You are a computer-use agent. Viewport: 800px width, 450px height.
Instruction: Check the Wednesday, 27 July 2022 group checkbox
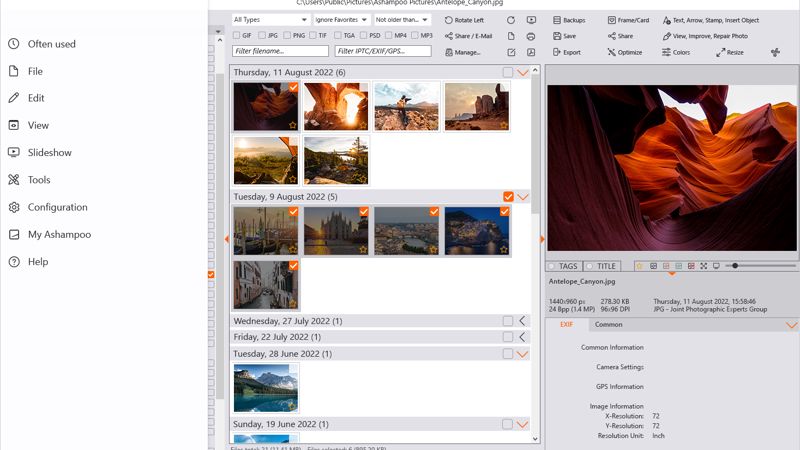508,321
